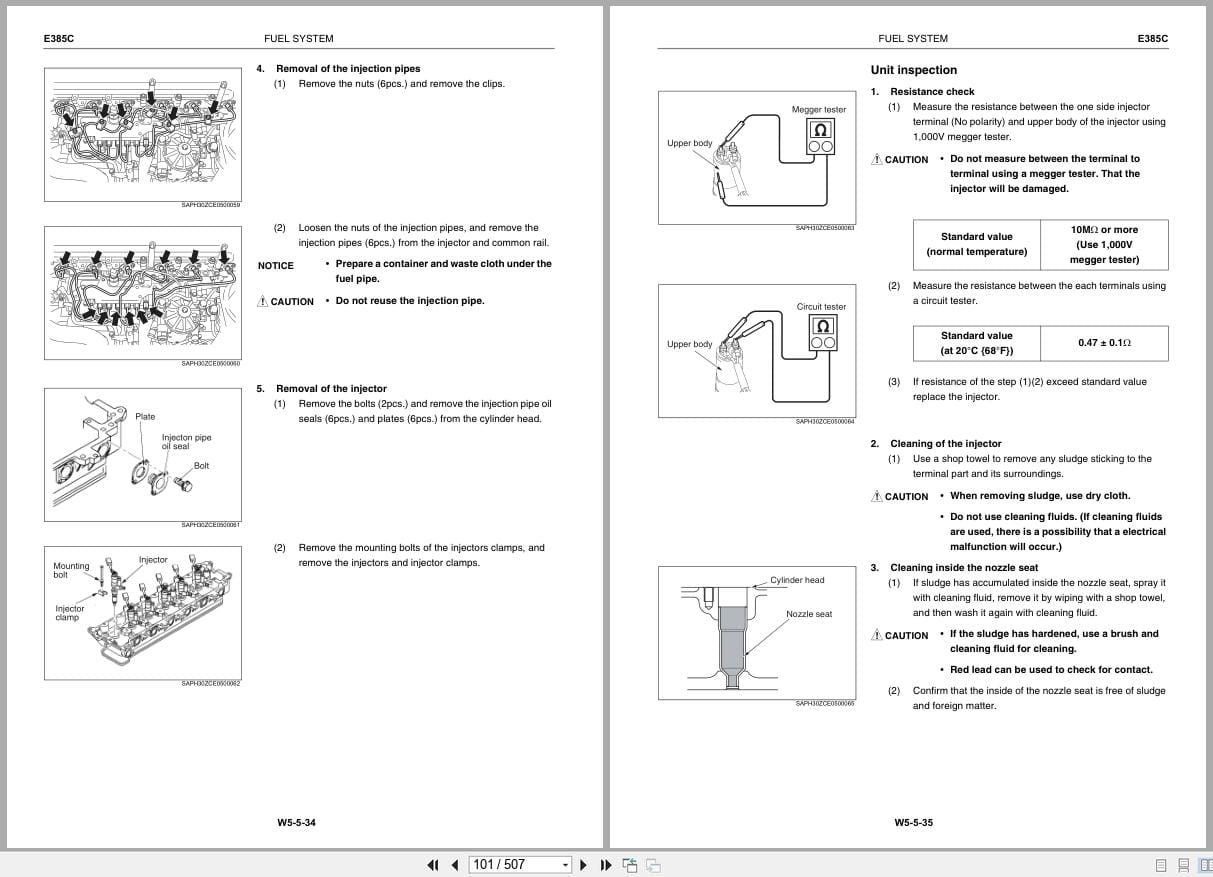Click the right page FUEL SYSTEM header
Screen dimensions: 1213x877
[x=913, y=39]
